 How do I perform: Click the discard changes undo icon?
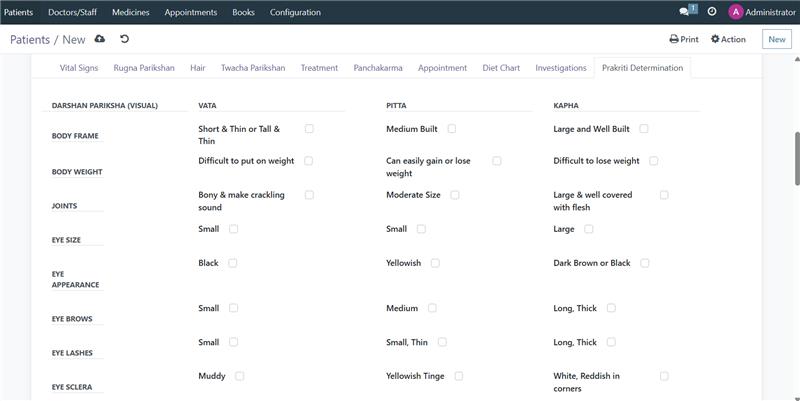(x=124, y=39)
